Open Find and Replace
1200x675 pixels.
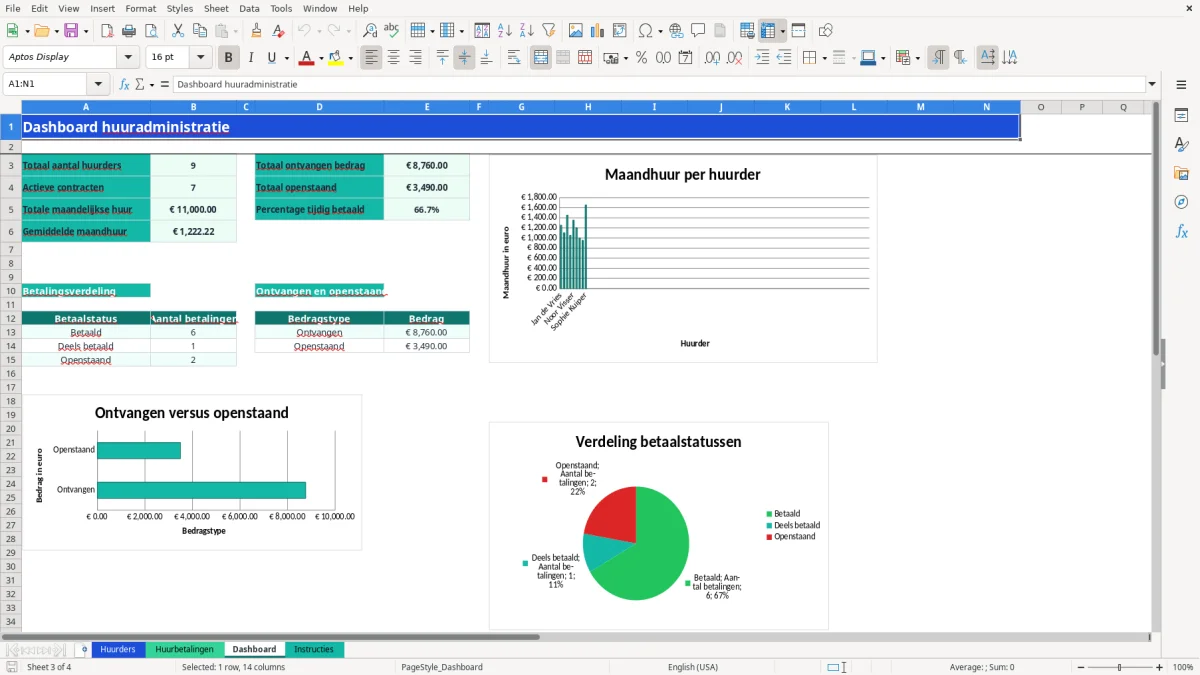(x=370, y=31)
